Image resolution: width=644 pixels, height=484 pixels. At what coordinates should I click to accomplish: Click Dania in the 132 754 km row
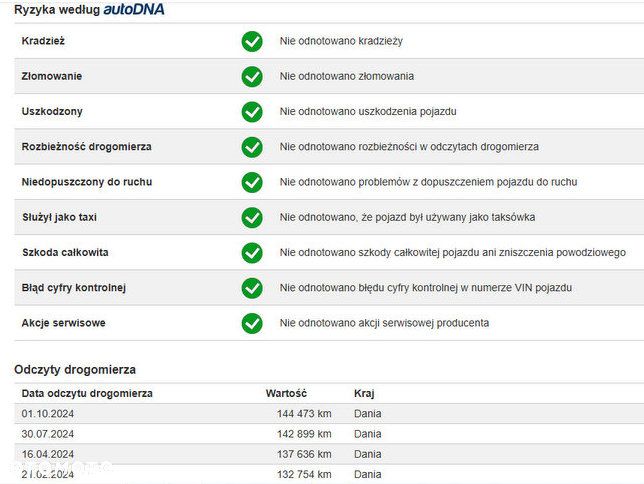[368, 475]
